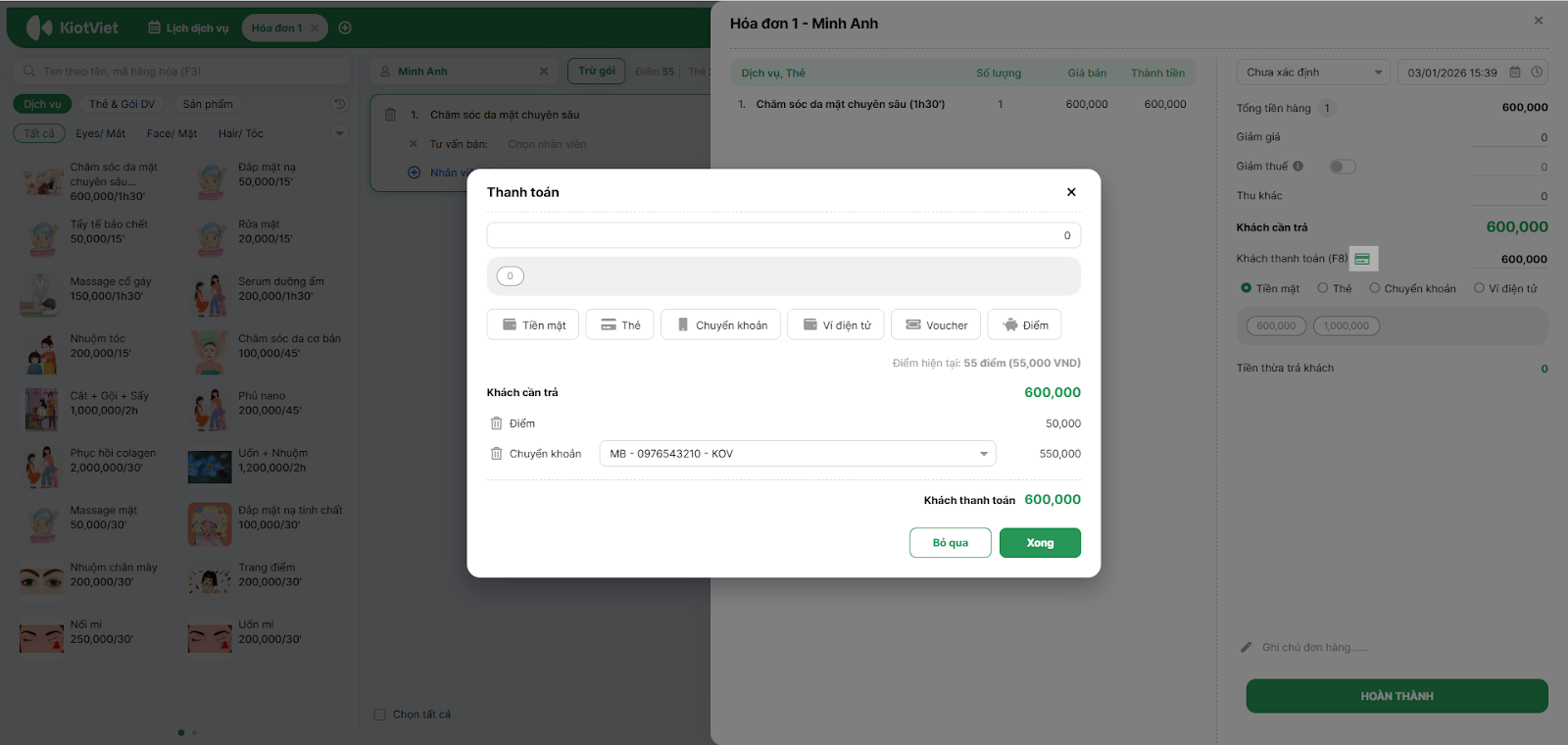
Task: Select the Thẻ radio option
Action: coord(1323,288)
